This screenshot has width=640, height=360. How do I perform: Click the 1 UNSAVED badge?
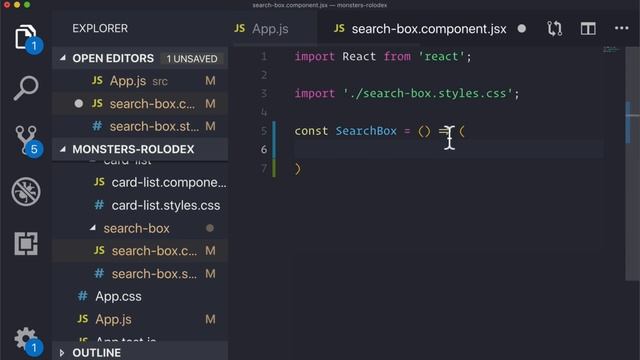[192, 59]
